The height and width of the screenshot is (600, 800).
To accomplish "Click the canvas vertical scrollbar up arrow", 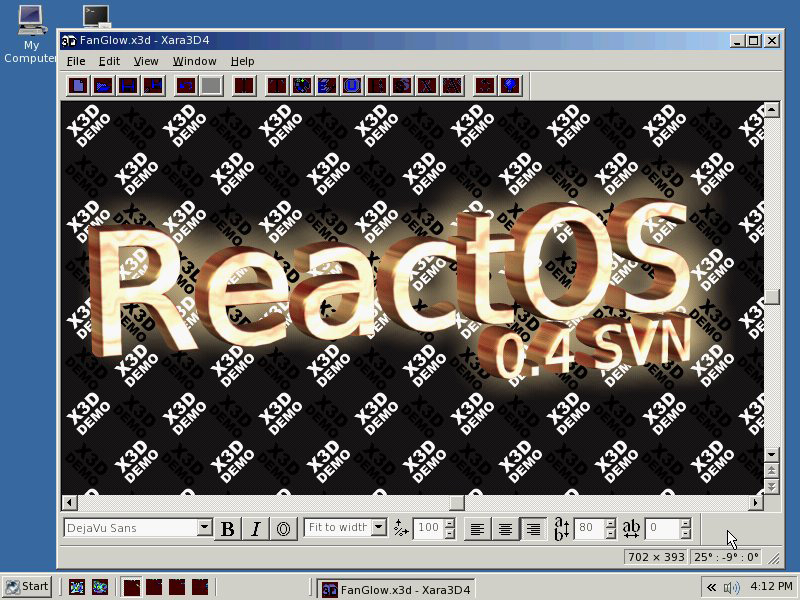I will tap(771, 109).
